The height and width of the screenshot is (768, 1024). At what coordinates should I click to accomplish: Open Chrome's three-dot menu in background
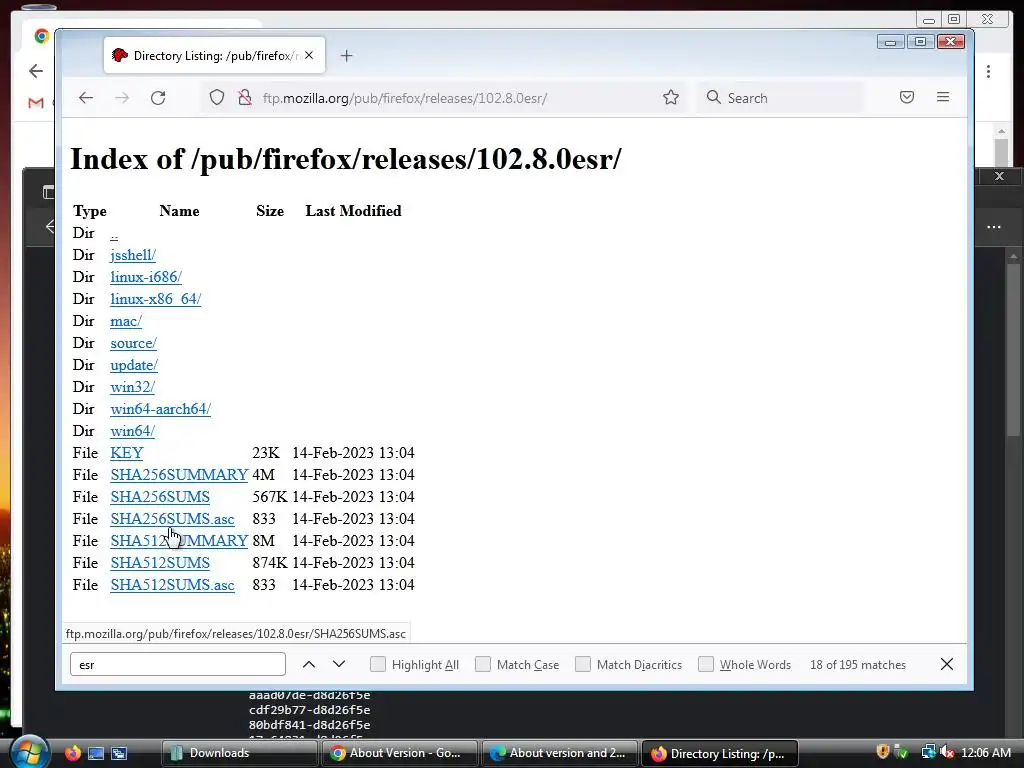pyautogui.click(x=988, y=71)
